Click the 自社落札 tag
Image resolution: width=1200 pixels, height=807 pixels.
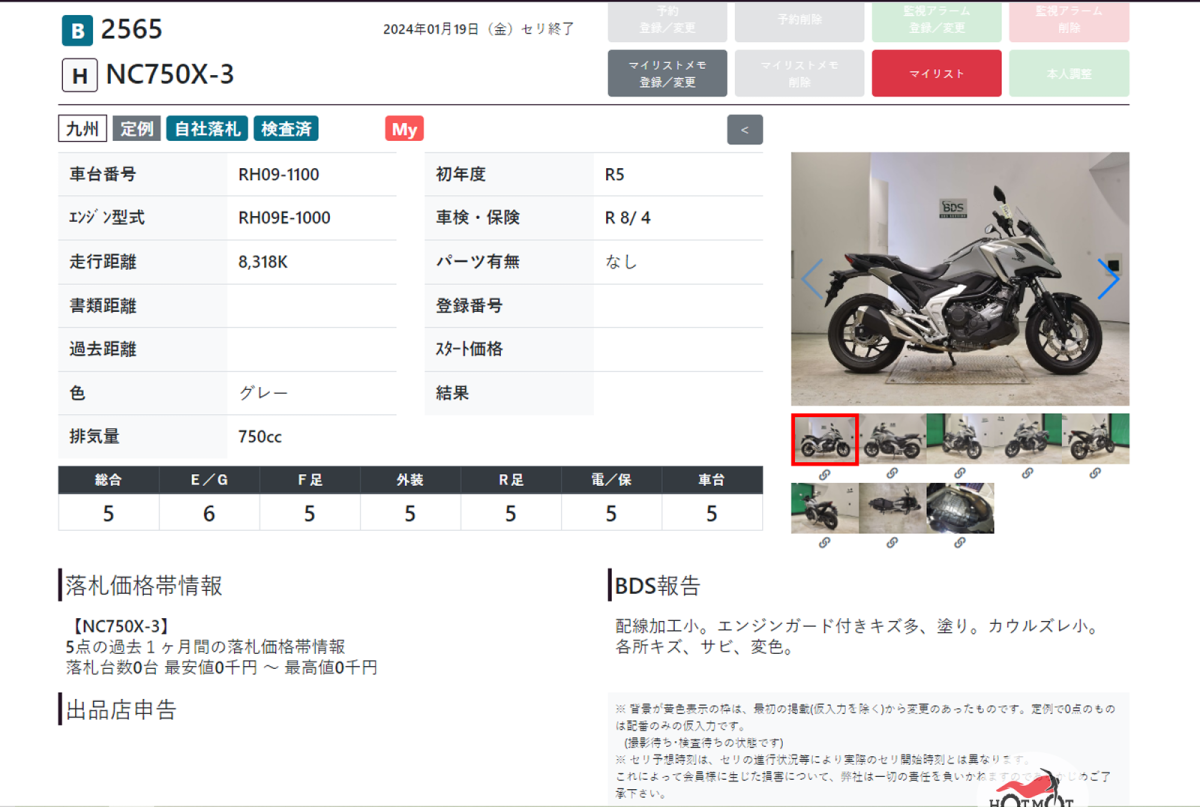[207, 129]
